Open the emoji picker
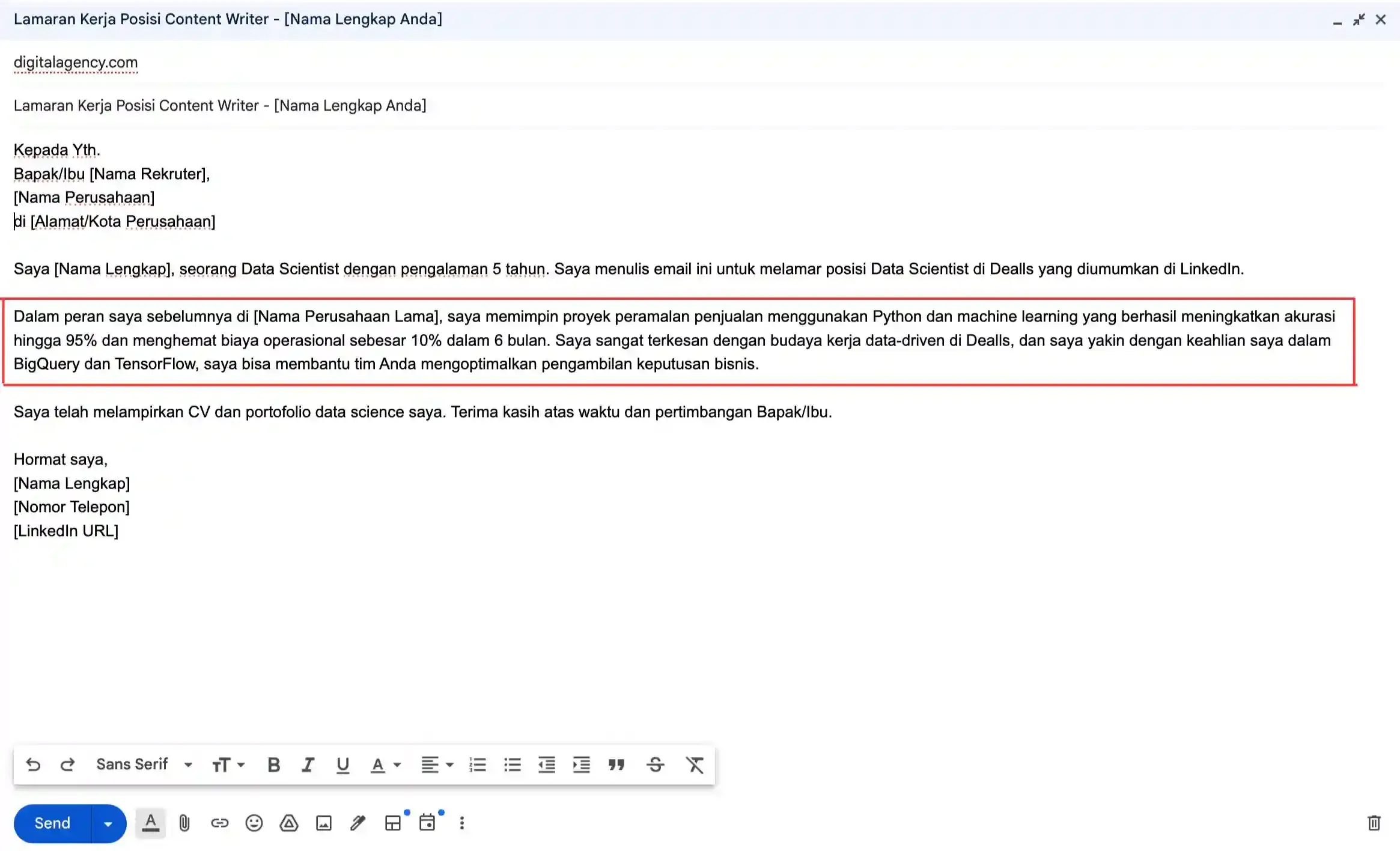This screenshot has width=1400, height=851. pos(254,823)
